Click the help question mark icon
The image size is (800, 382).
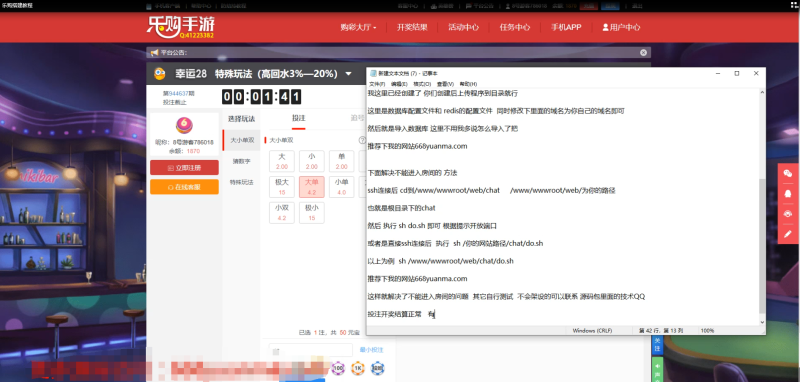coord(362,140)
